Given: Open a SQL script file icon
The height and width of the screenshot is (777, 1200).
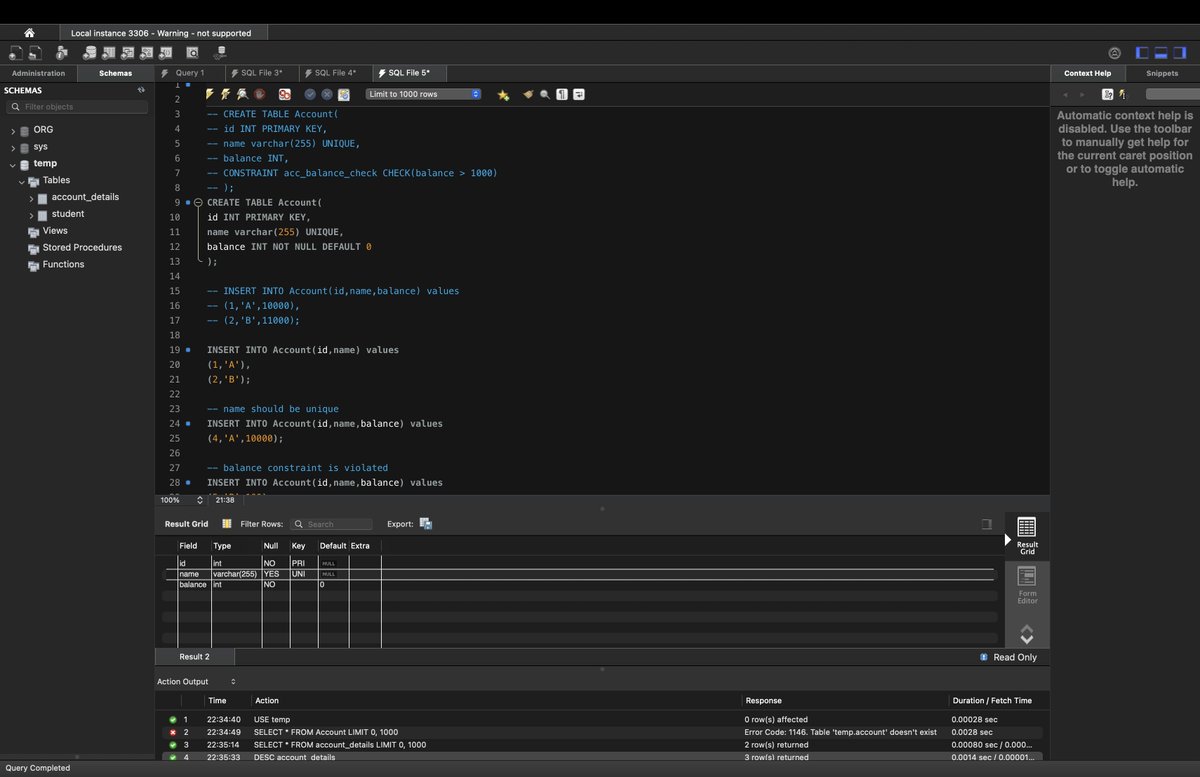Looking at the screenshot, I should point(35,53).
